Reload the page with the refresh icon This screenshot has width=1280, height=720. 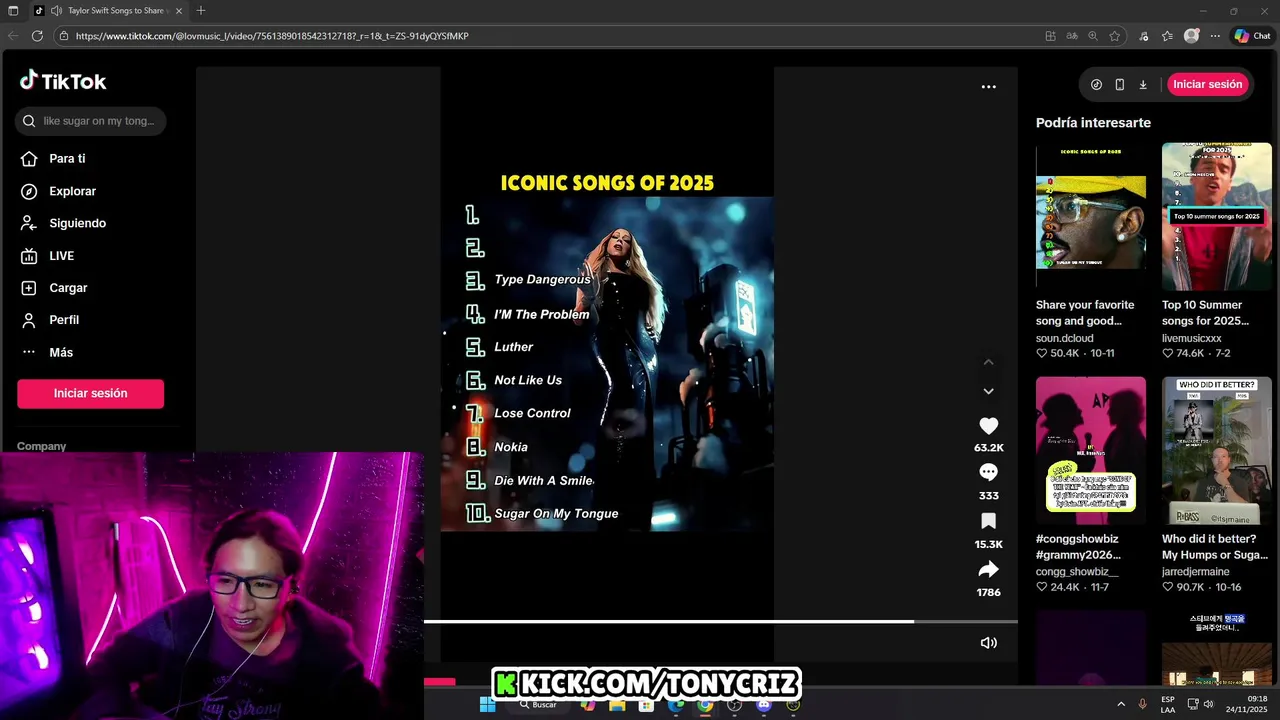tap(37, 36)
